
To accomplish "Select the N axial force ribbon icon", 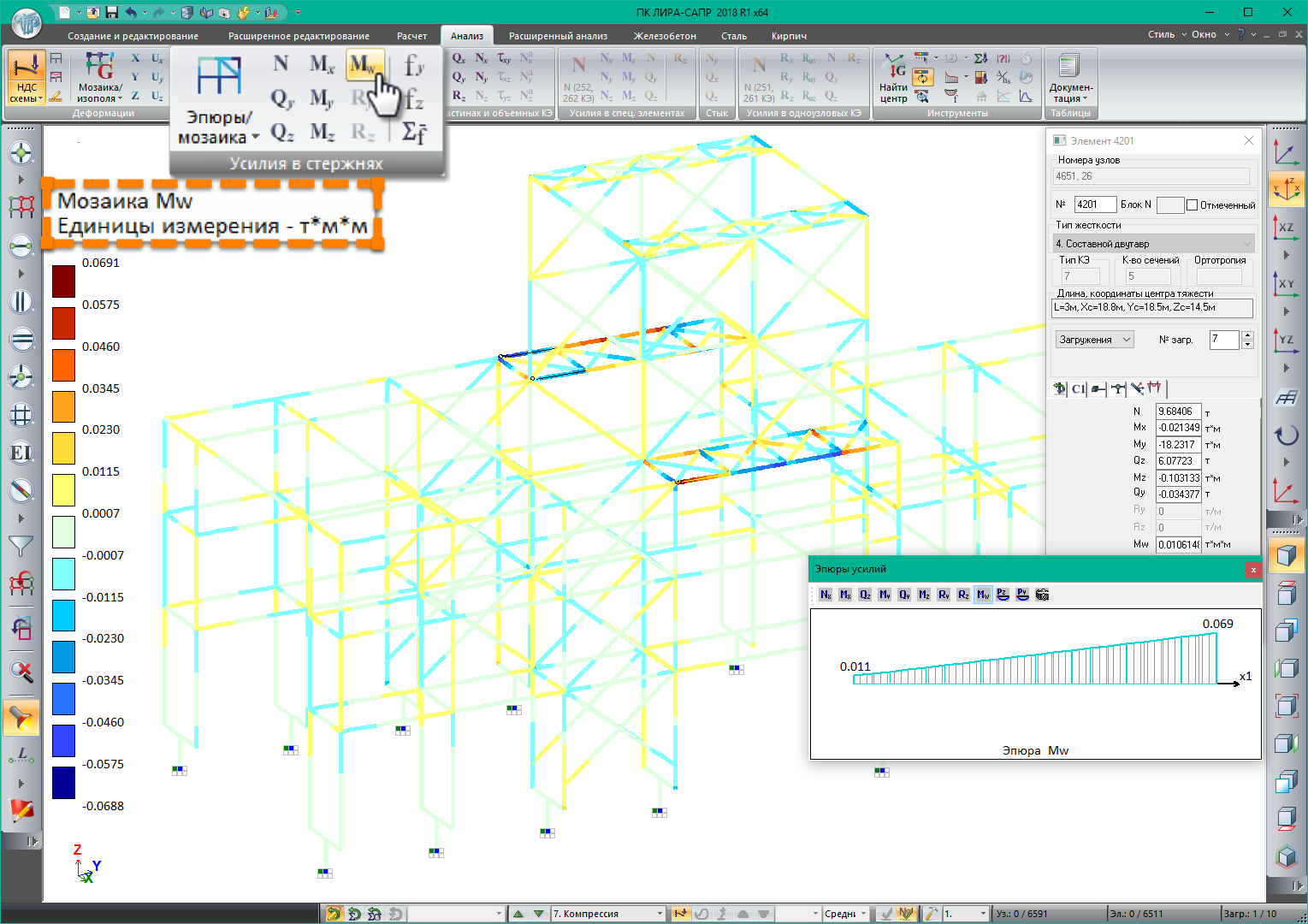I will [x=281, y=64].
